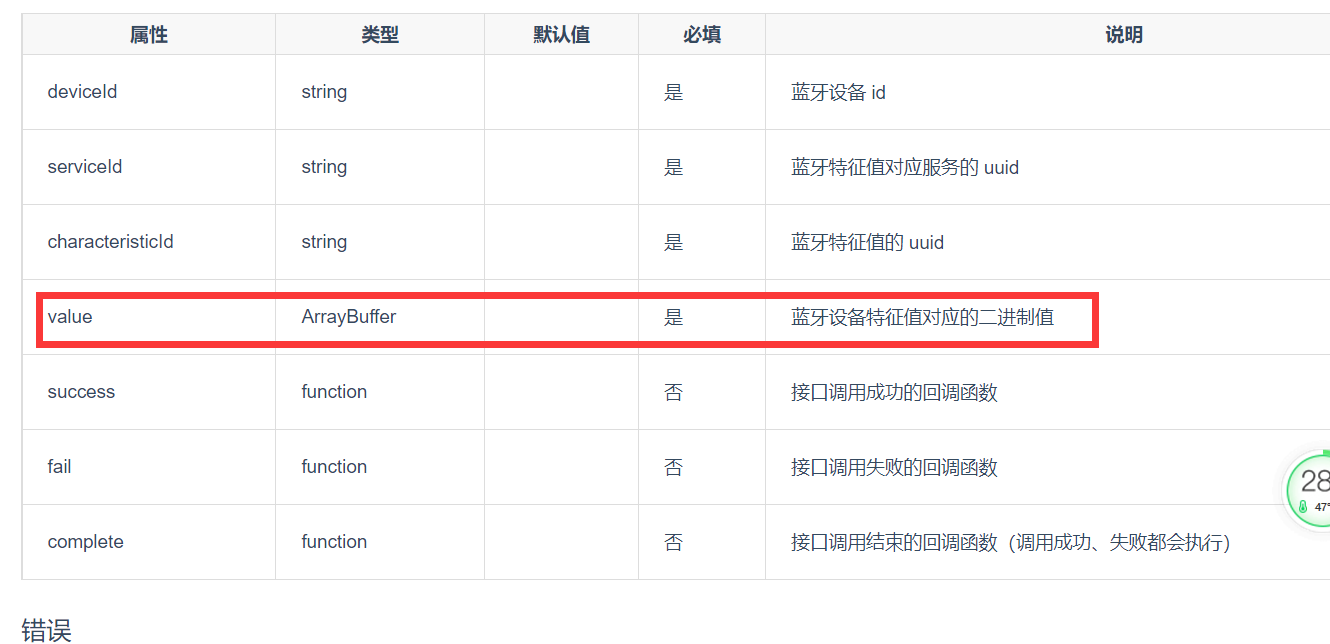Click the 错误 section heading
The height and width of the screenshot is (644, 1330).
46,630
